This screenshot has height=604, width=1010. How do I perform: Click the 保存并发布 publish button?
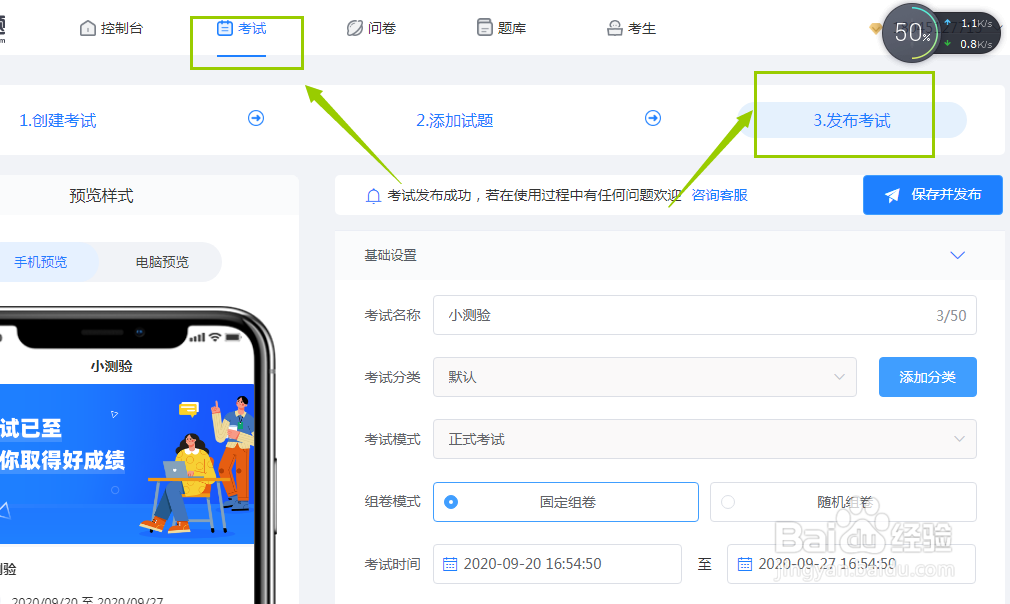(x=932, y=194)
